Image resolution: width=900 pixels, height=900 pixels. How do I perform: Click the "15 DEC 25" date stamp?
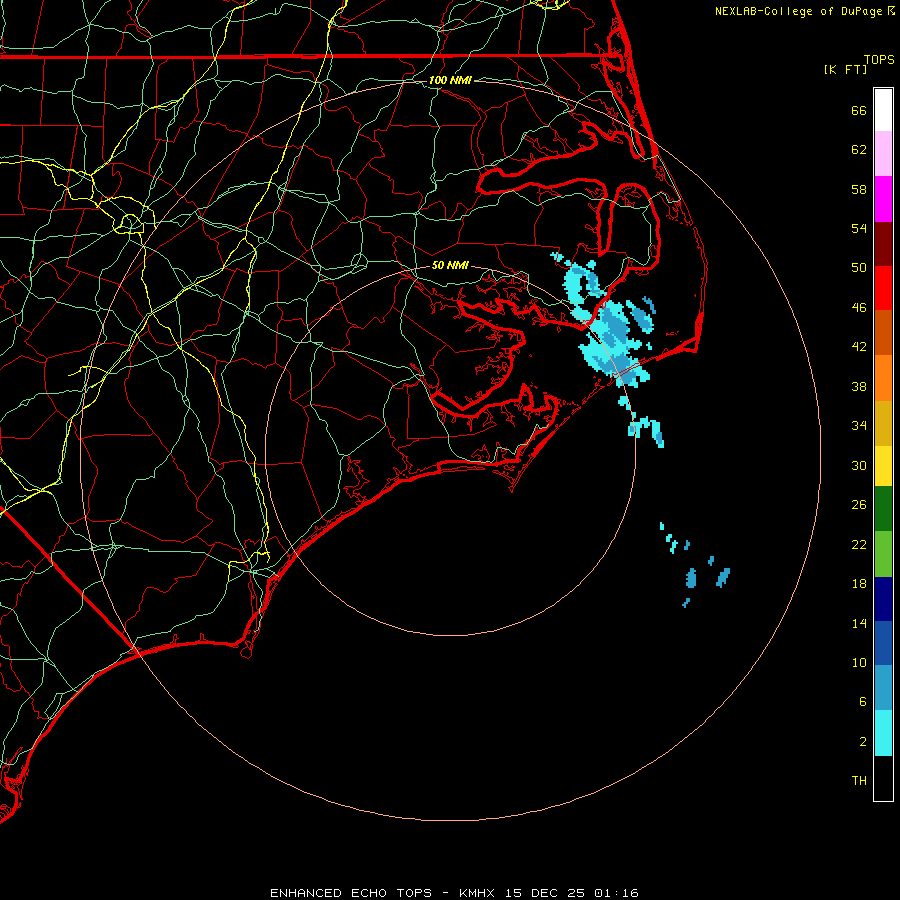(545, 893)
